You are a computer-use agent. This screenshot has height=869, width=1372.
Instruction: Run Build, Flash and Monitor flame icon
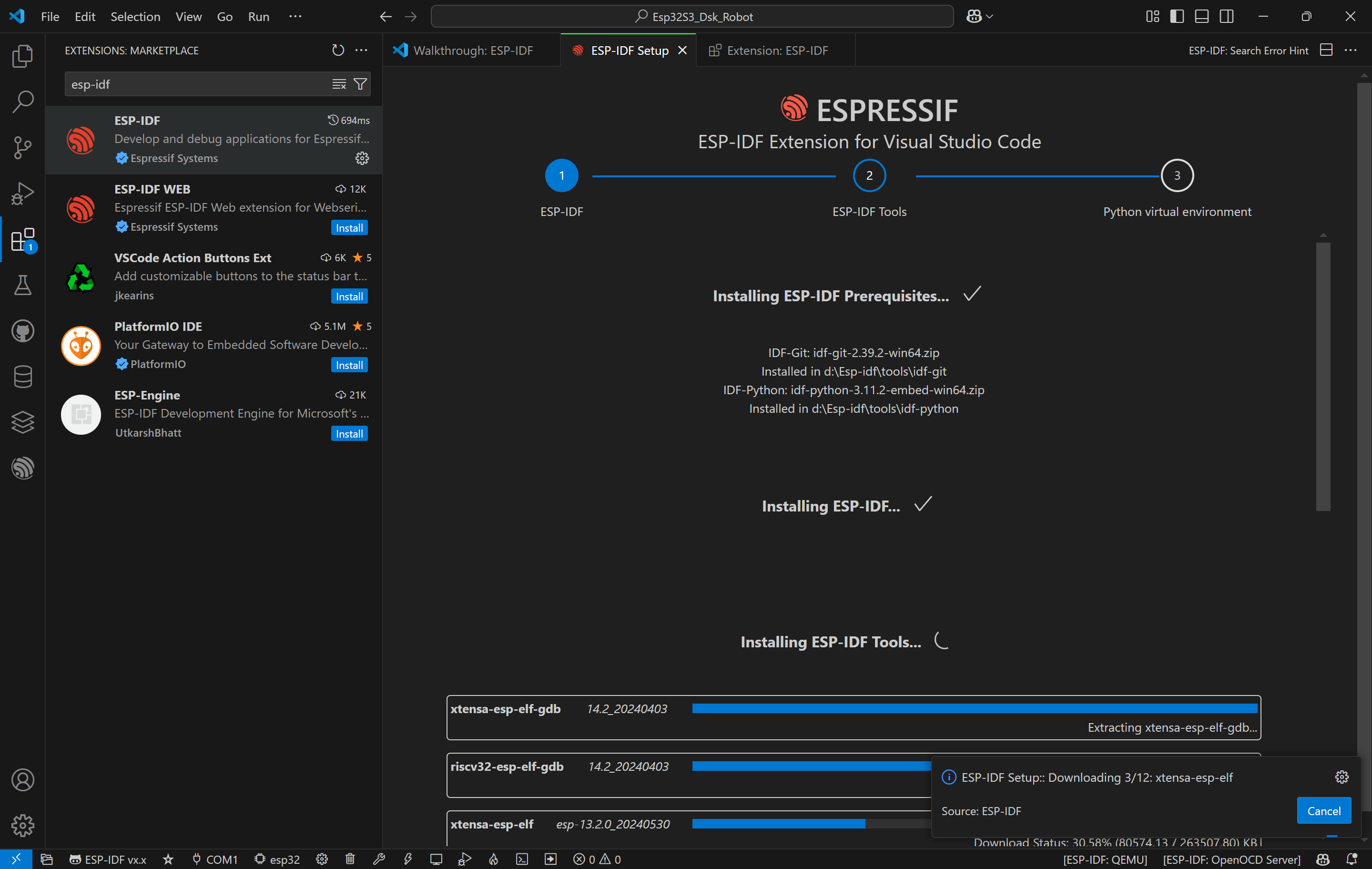tap(493, 859)
